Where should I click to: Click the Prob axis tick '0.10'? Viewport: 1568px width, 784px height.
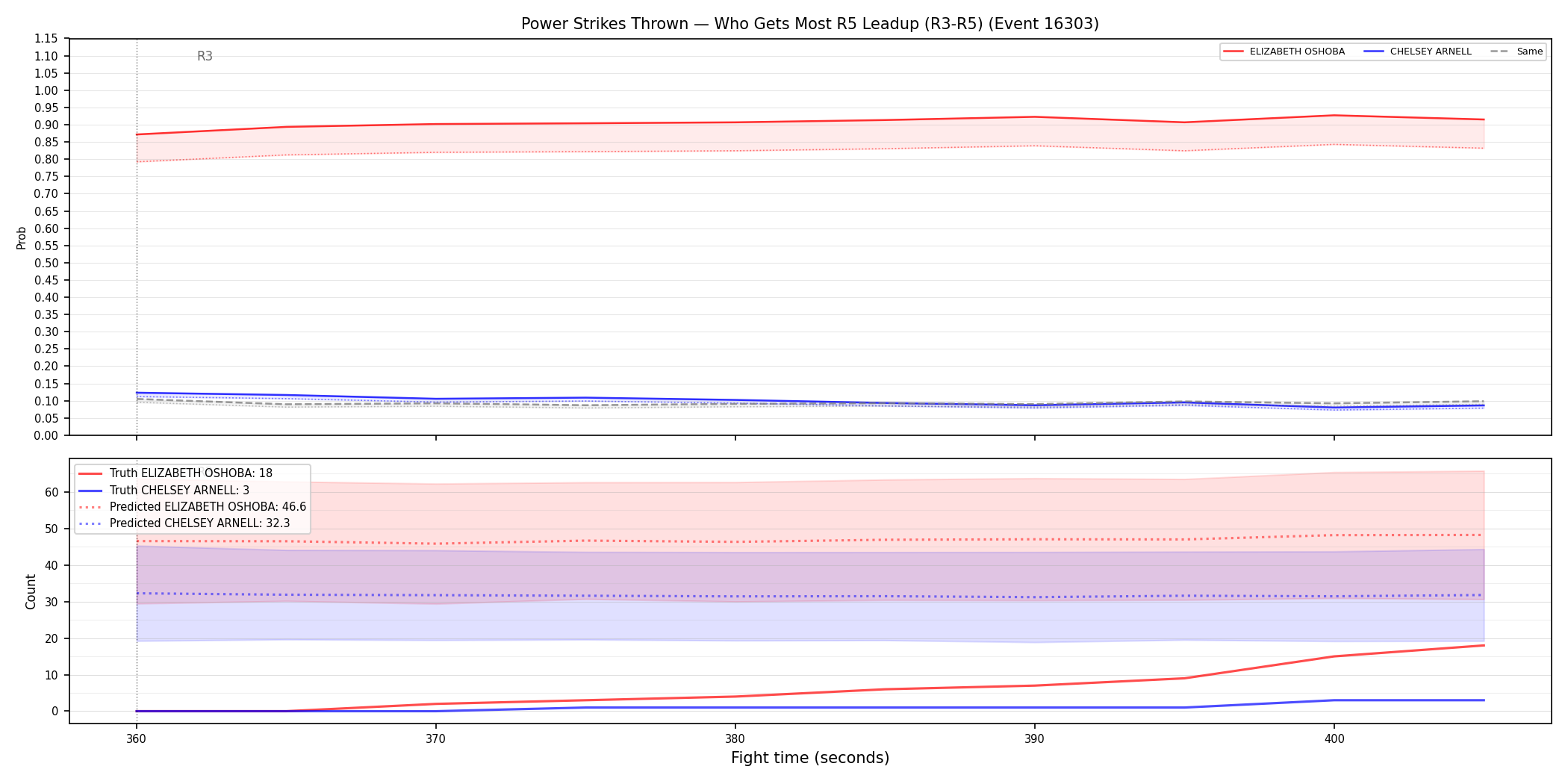point(46,401)
